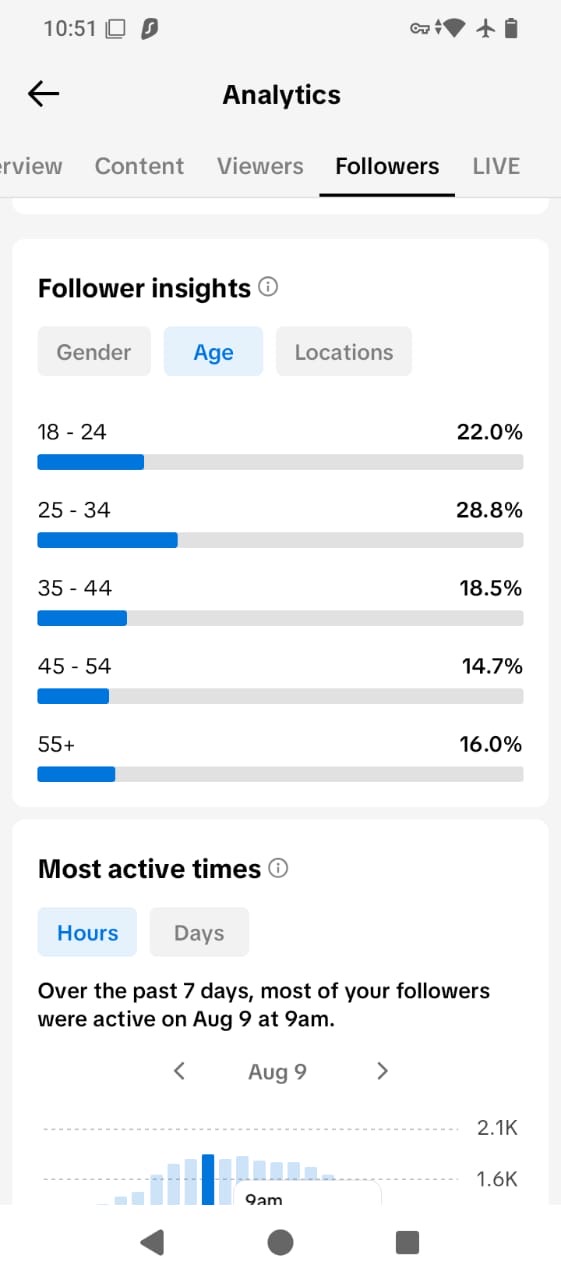
Task: Open Most active times info icon
Action: (279, 868)
